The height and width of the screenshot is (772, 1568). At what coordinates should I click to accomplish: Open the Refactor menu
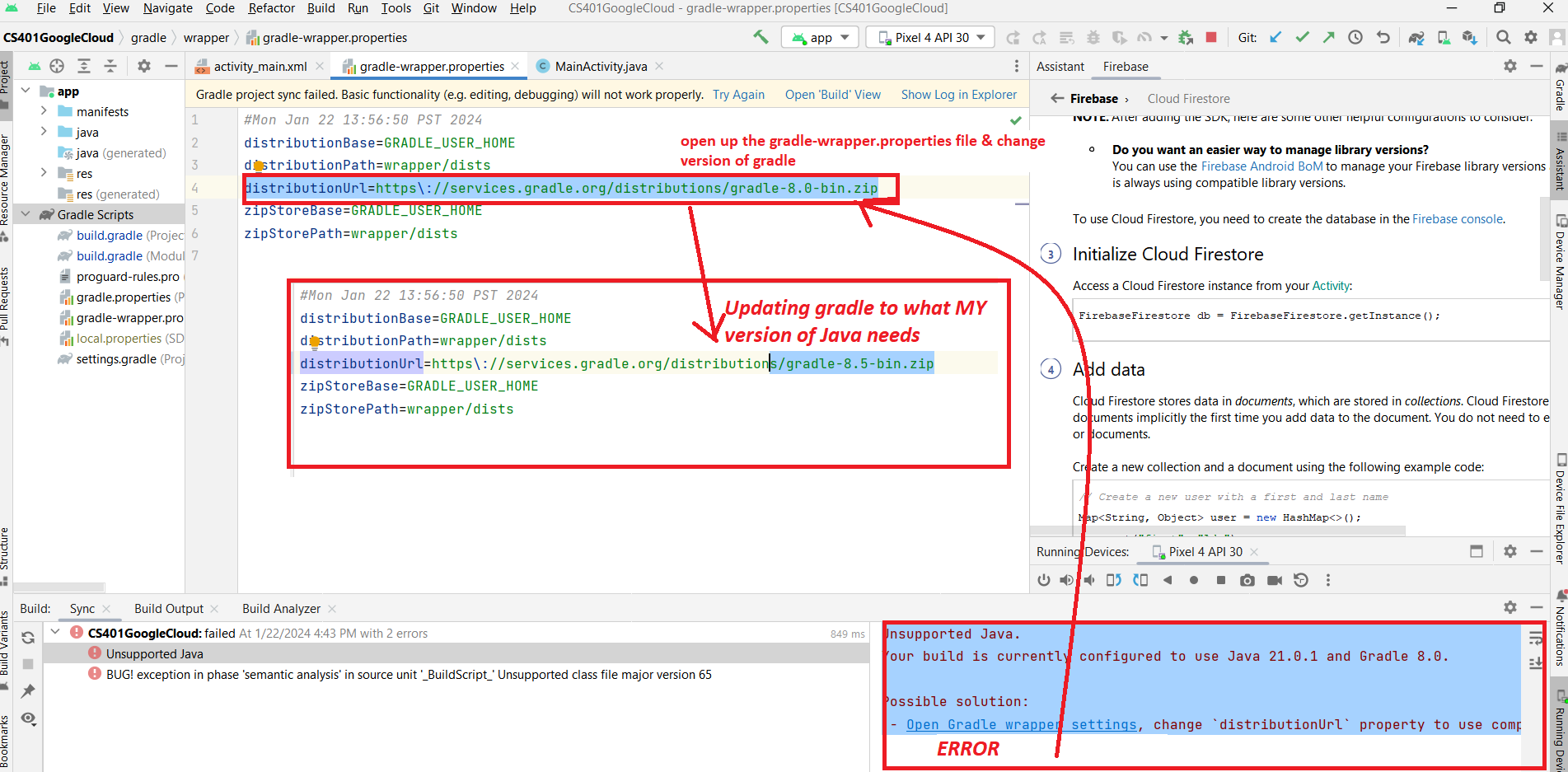(271, 8)
